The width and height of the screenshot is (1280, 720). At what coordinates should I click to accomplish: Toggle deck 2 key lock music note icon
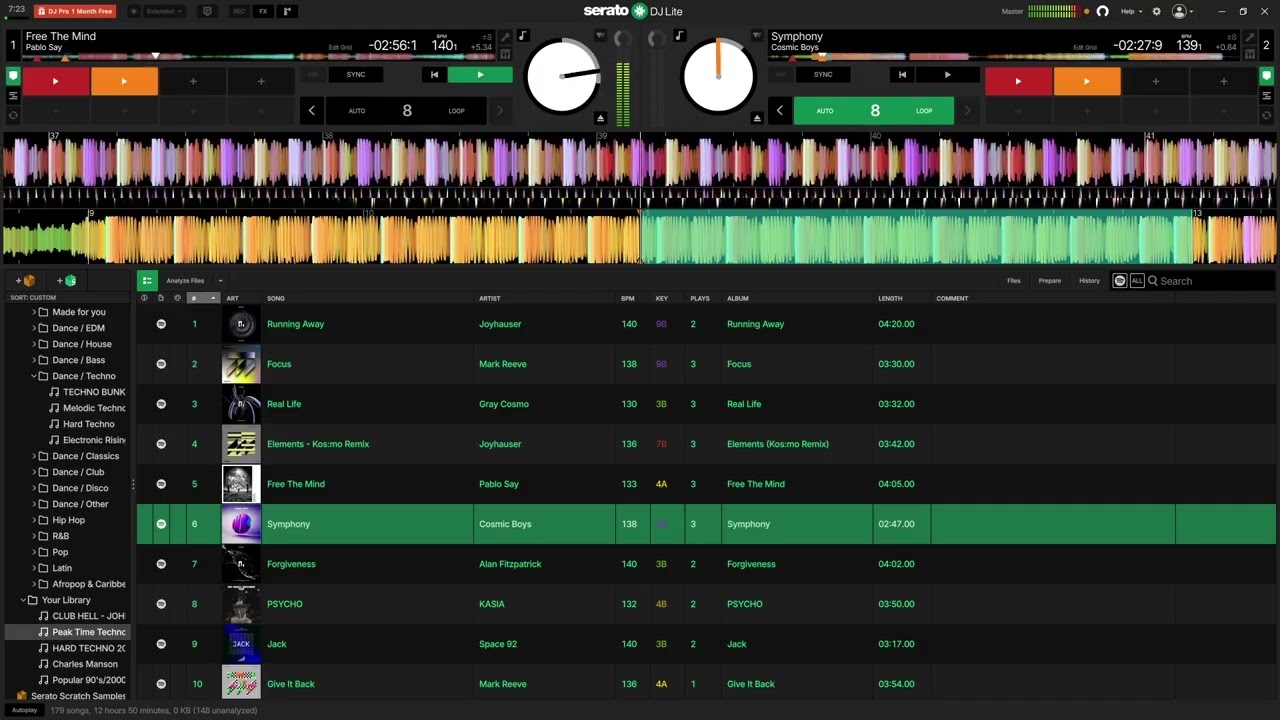pyautogui.click(x=679, y=36)
